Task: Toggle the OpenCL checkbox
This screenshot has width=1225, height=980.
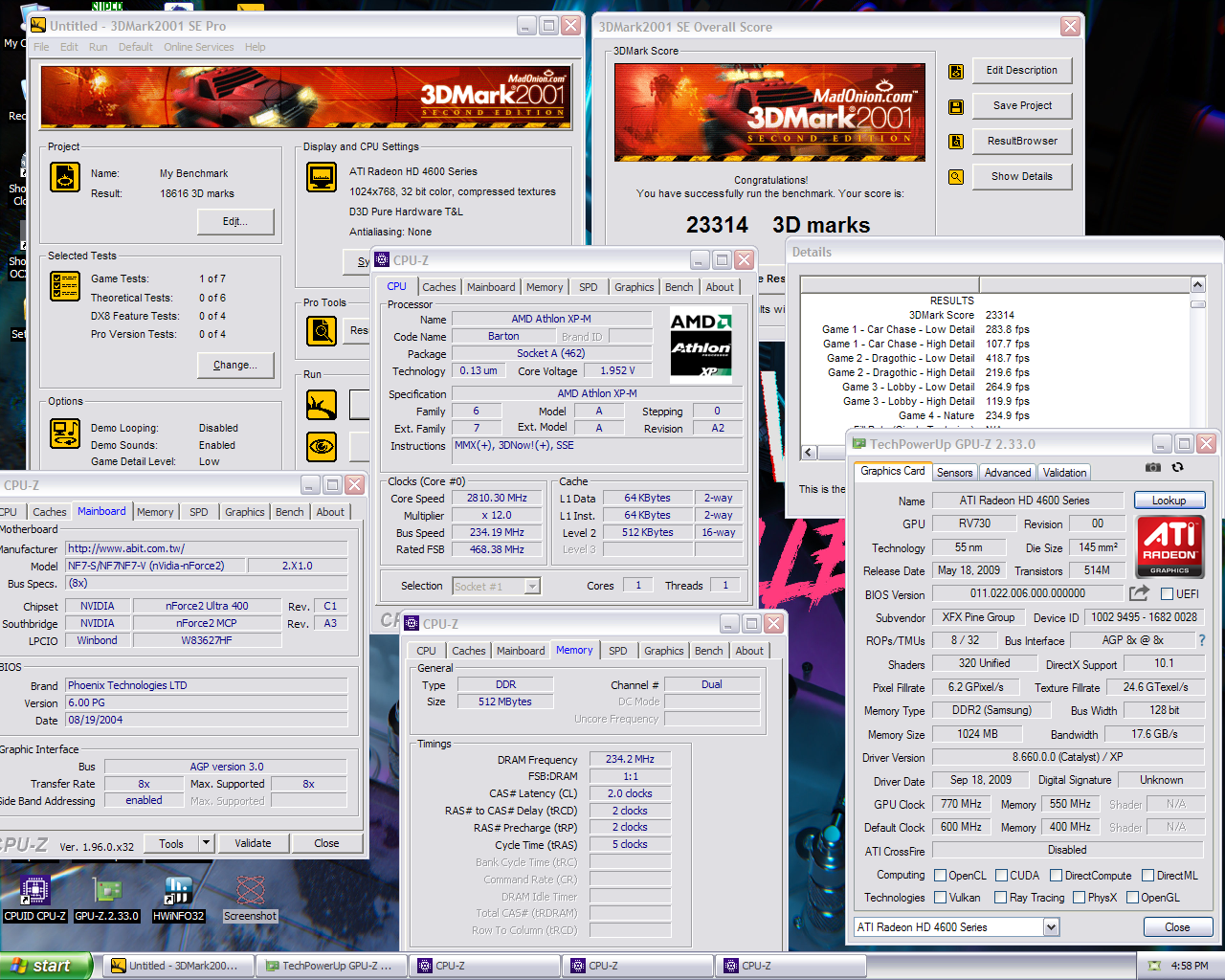Action: 940,876
